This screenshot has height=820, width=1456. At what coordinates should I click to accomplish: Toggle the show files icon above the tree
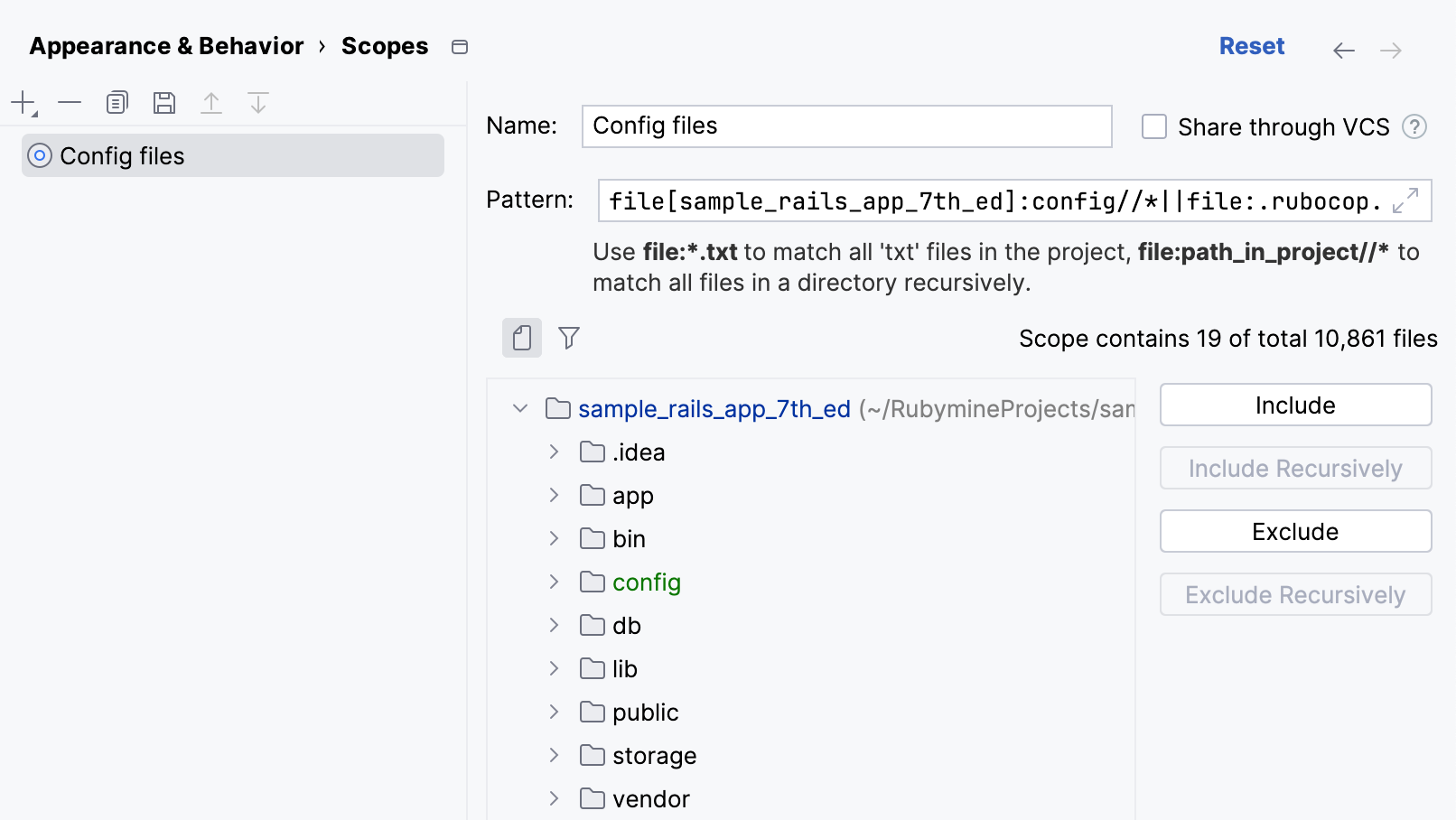pos(521,338)
